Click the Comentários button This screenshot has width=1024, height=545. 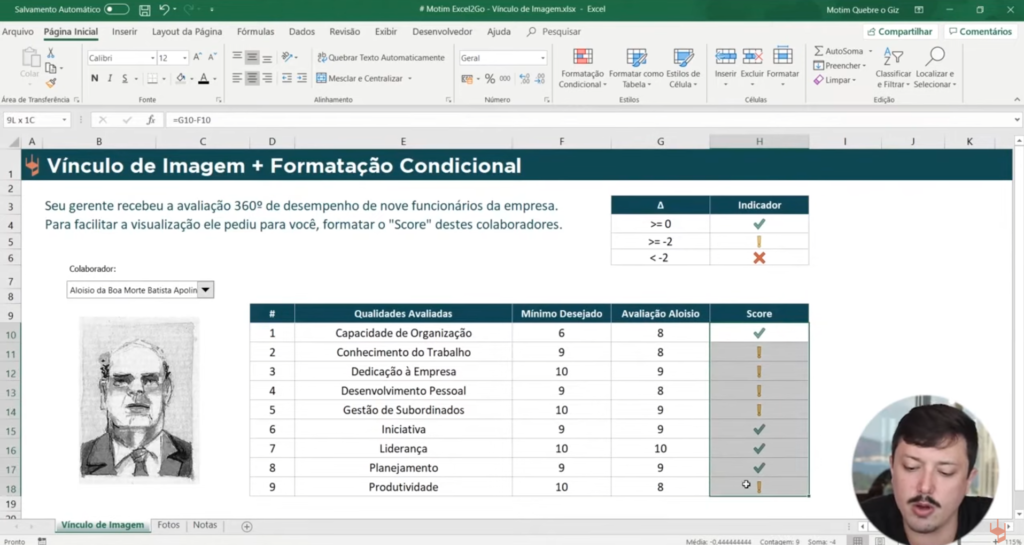980,31
